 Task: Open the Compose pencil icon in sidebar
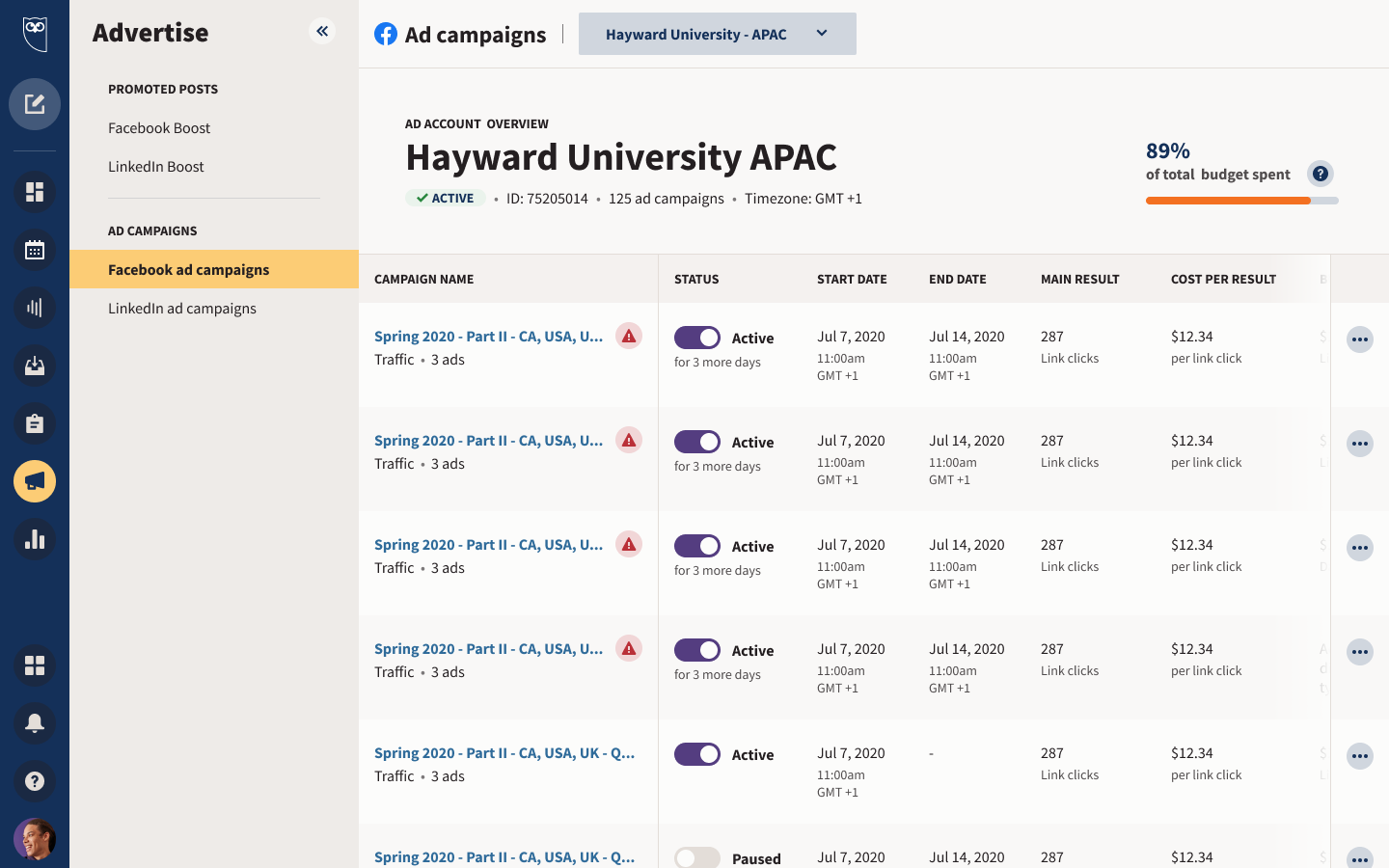click(35, 104)
